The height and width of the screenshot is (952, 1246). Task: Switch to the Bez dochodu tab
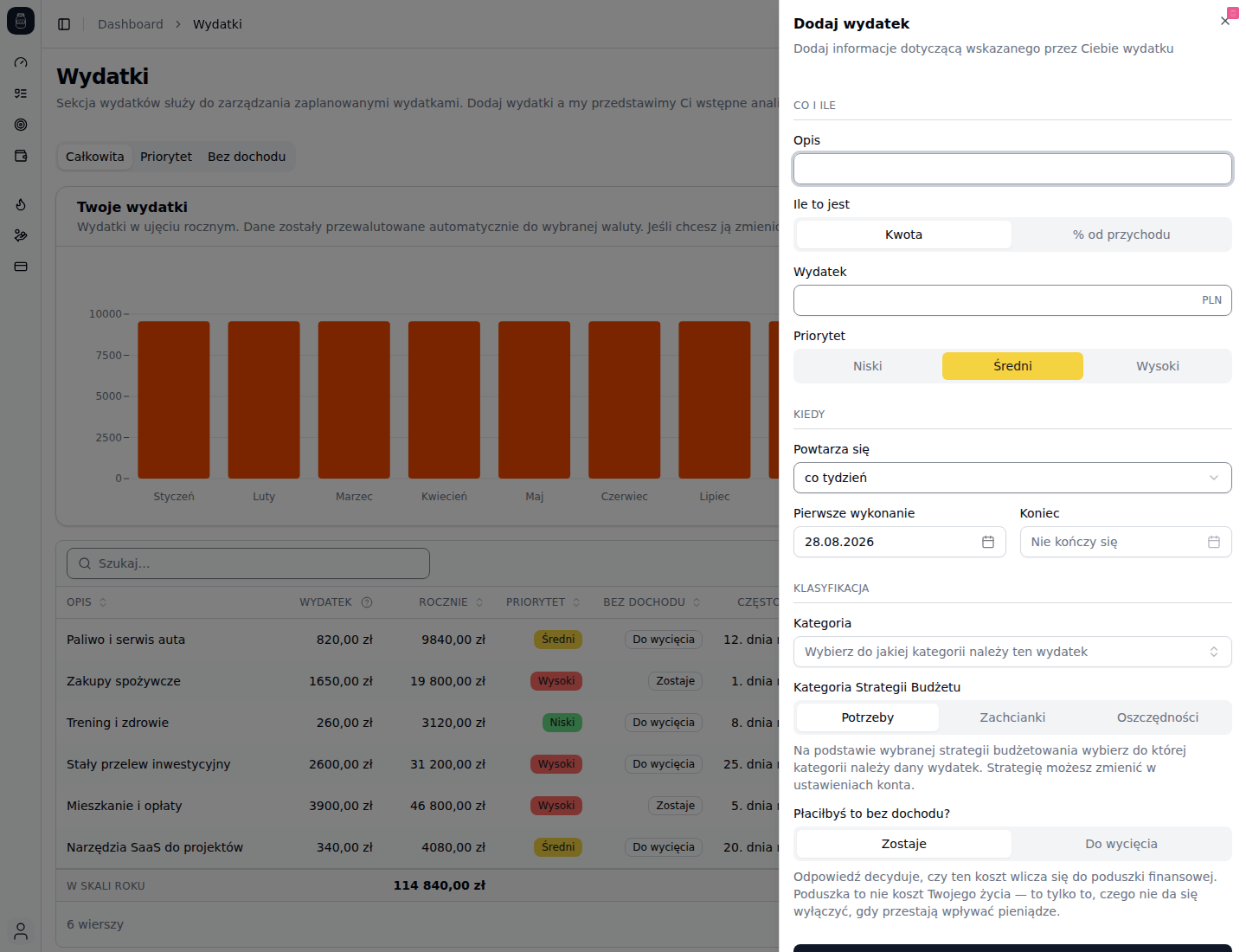(247, 157)
